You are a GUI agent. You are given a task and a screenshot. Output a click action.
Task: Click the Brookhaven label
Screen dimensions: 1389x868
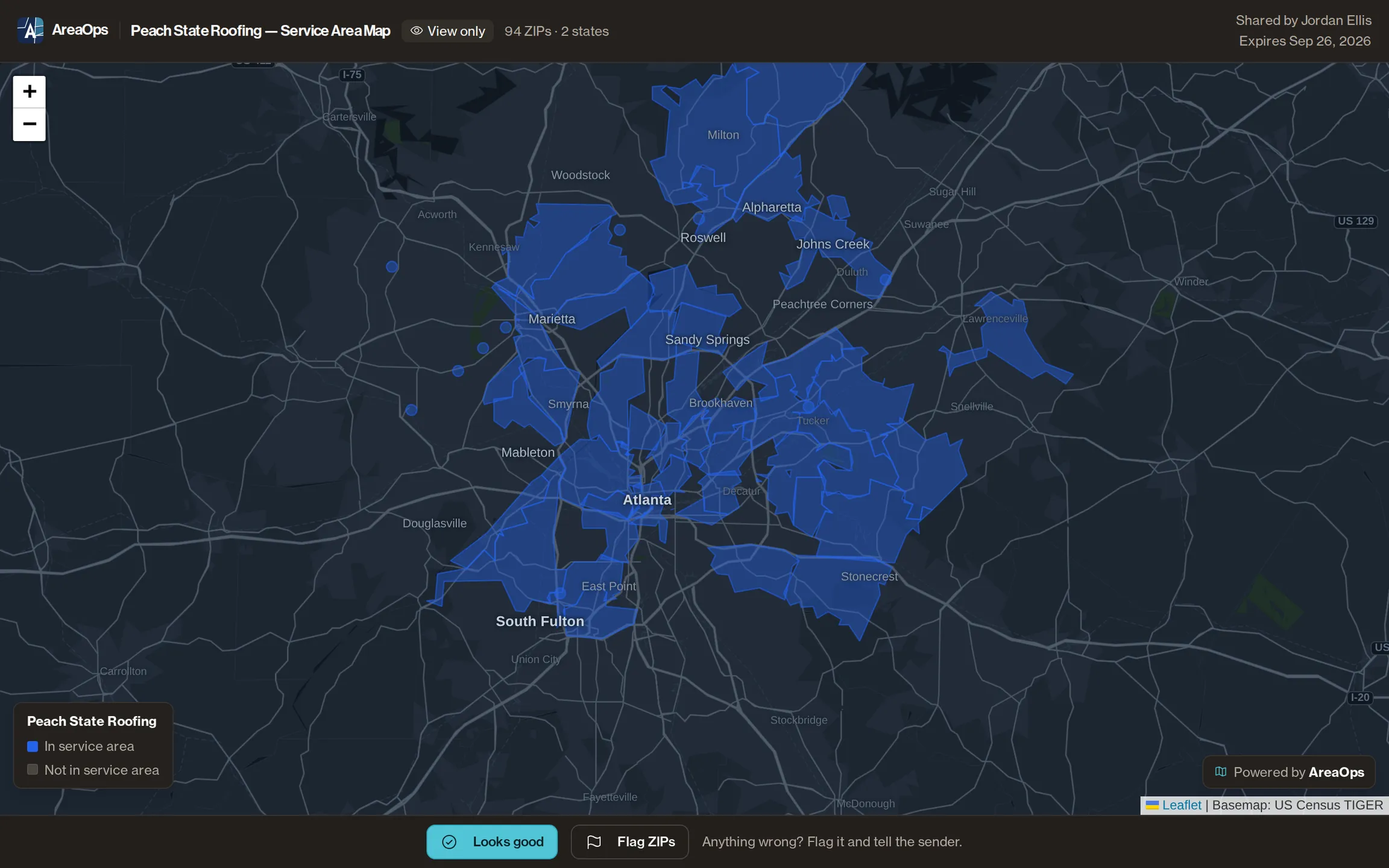point(720,403)
